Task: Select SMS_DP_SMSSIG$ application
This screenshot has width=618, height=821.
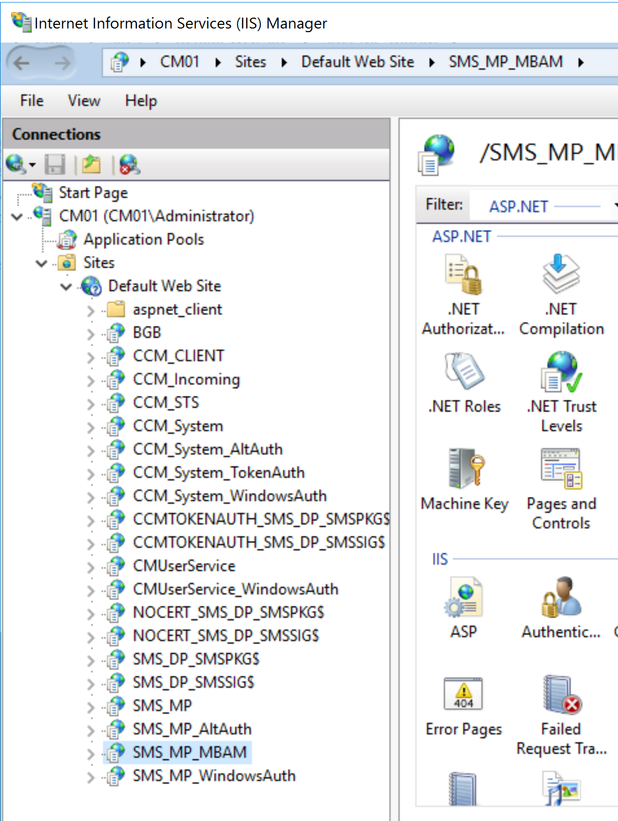Action: [193, 682]
